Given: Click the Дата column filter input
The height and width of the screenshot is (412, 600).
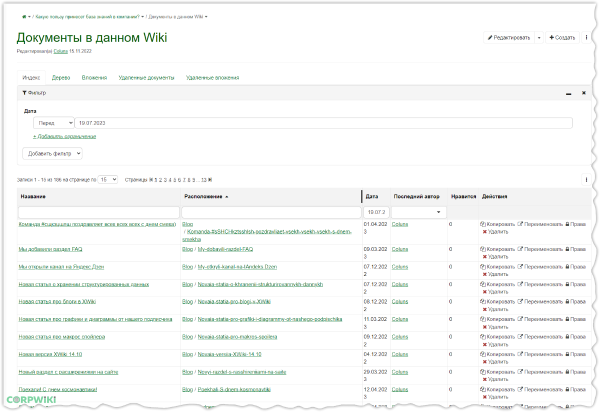Looking at the screenshot, I should (376, 212).
